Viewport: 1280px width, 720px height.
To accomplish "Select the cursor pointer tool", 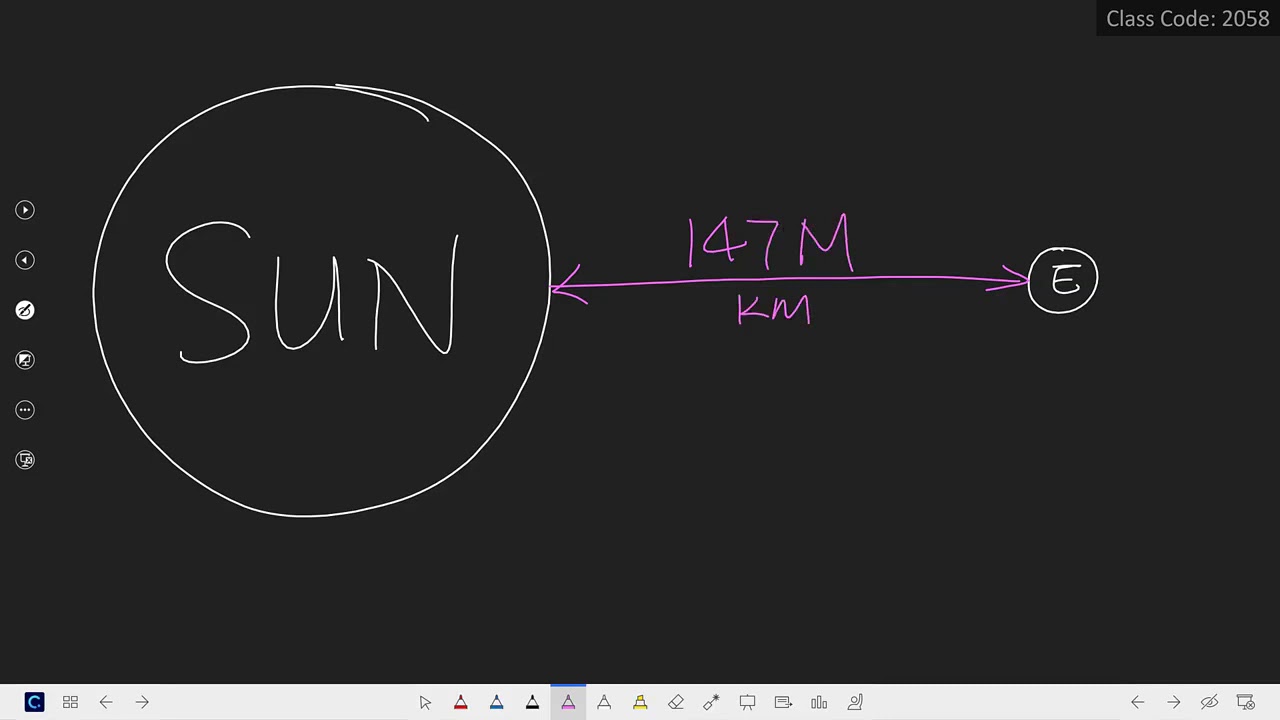I will coord(425,702).
